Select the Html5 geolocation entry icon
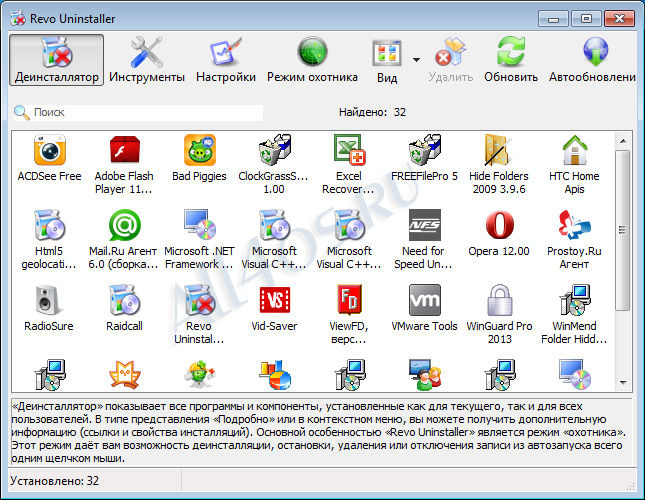This screenshot has width=645, height=500. [x=49, y=225]
